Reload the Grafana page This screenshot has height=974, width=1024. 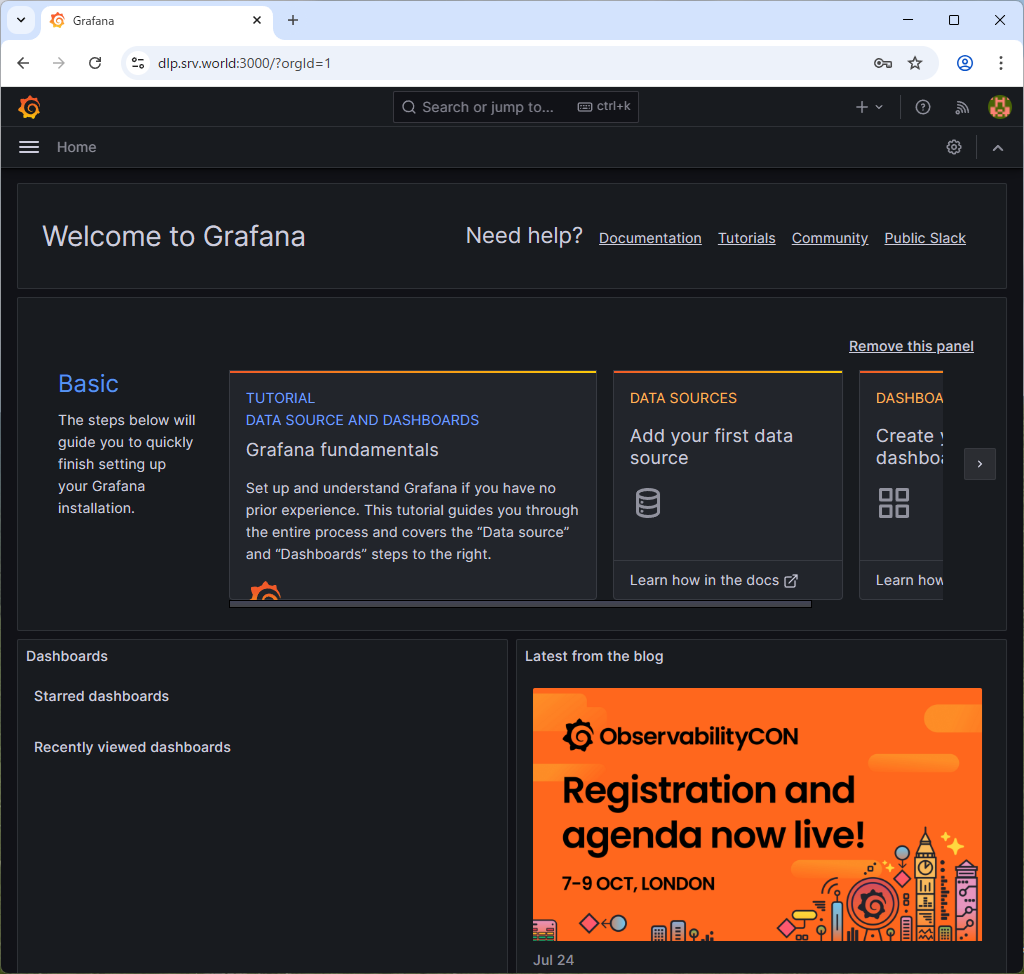[x=95, y=63]
